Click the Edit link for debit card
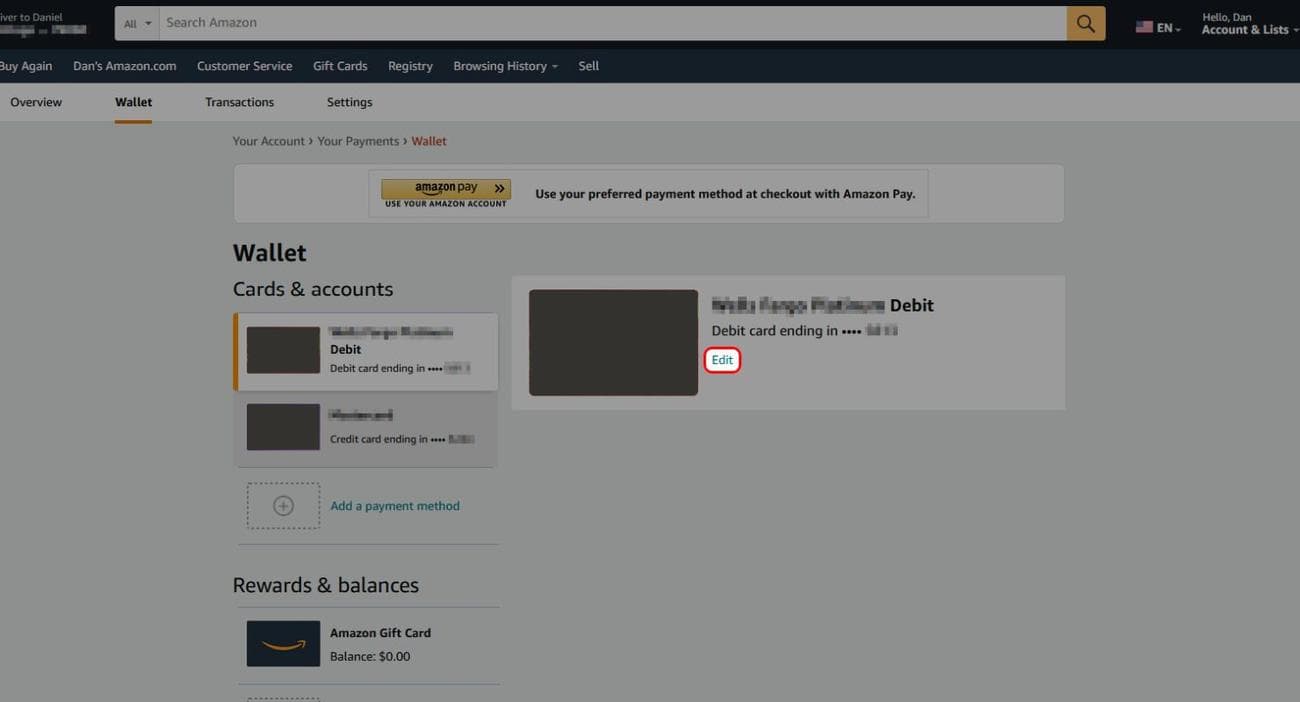The height and width of the screenshot is (702, 1300). [x=722, y=360]
